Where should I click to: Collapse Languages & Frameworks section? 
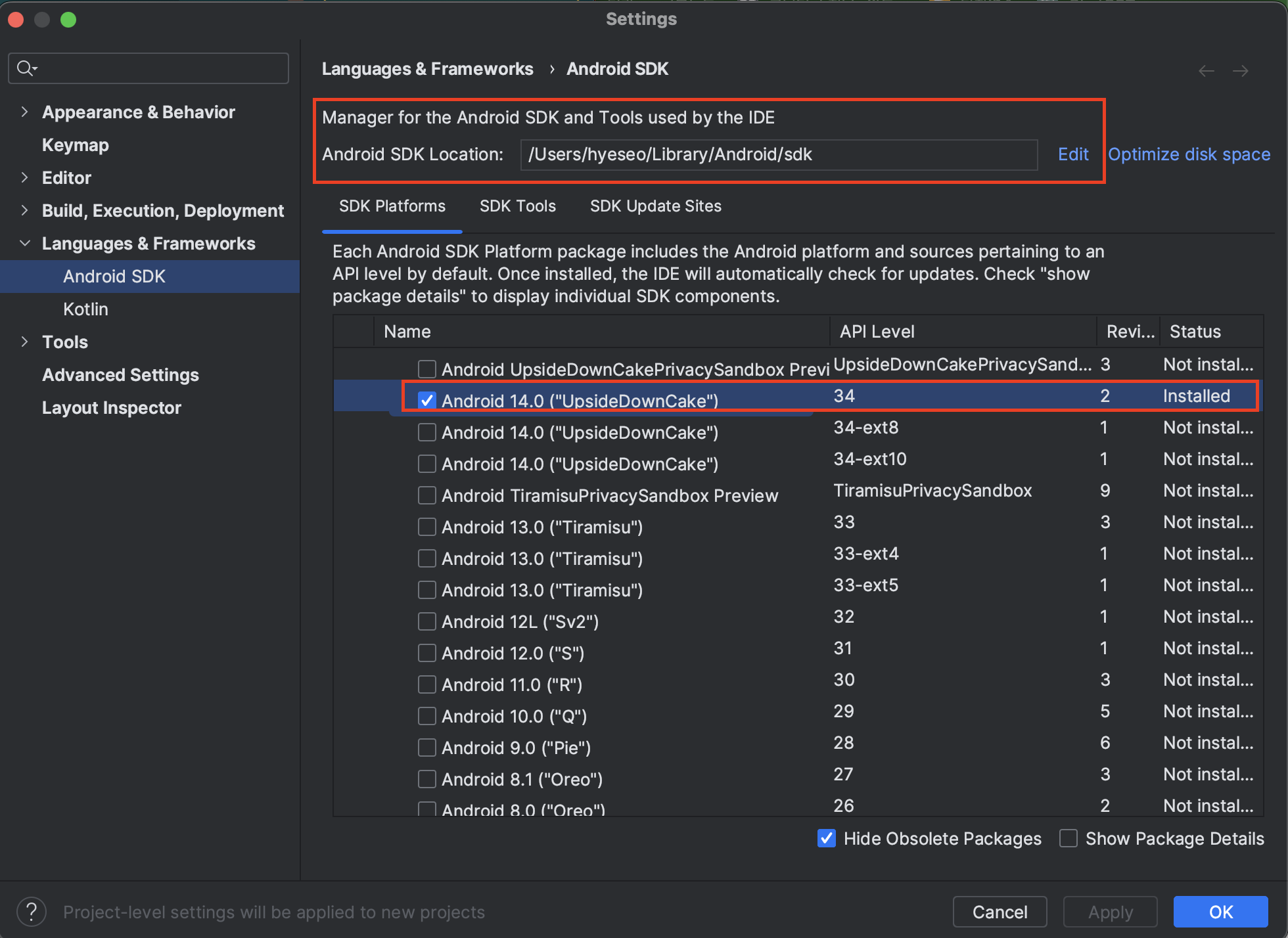pyautogui.click(x=24, y=243)
